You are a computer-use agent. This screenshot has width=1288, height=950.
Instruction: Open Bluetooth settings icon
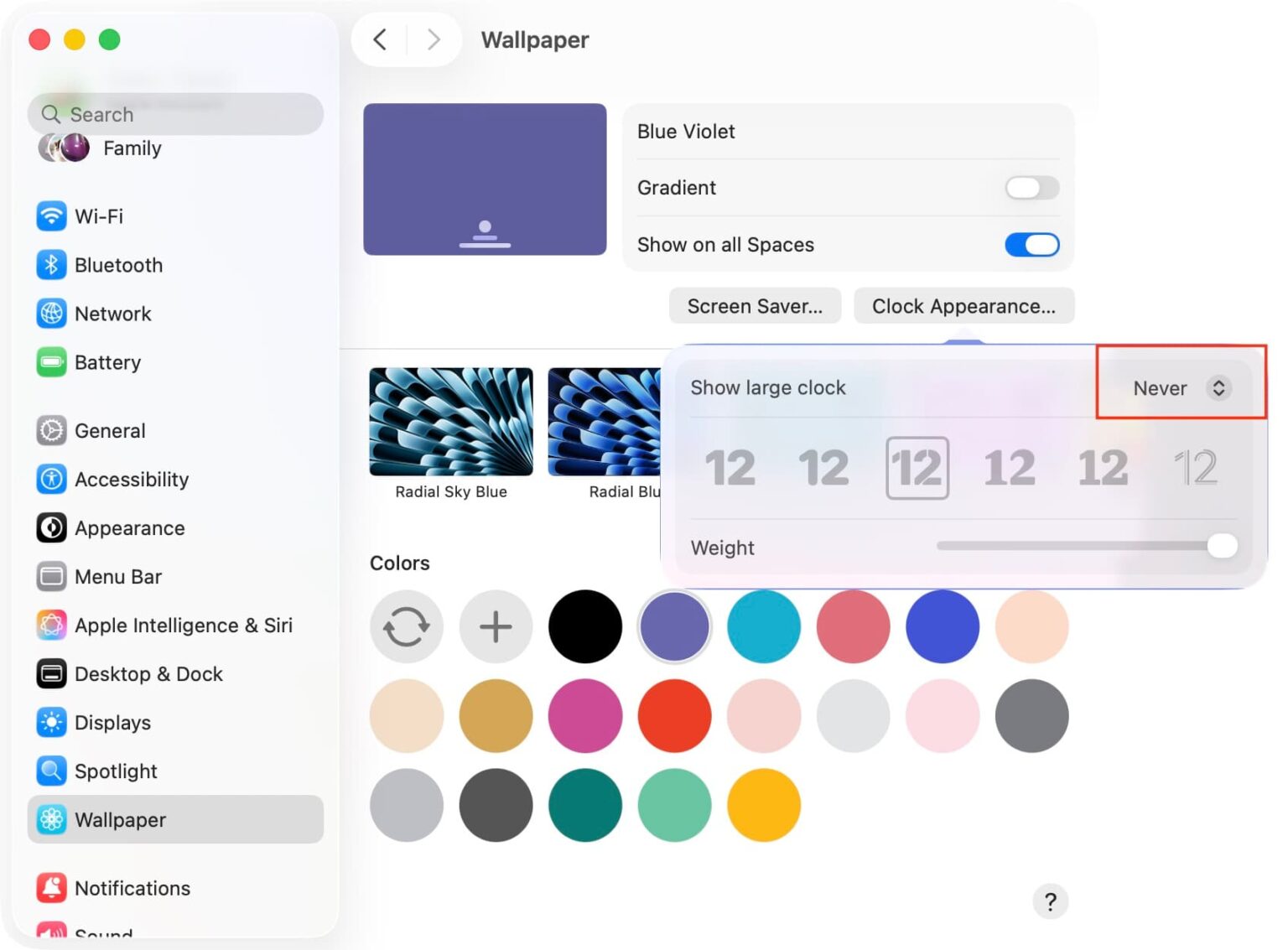click(51, 265)
